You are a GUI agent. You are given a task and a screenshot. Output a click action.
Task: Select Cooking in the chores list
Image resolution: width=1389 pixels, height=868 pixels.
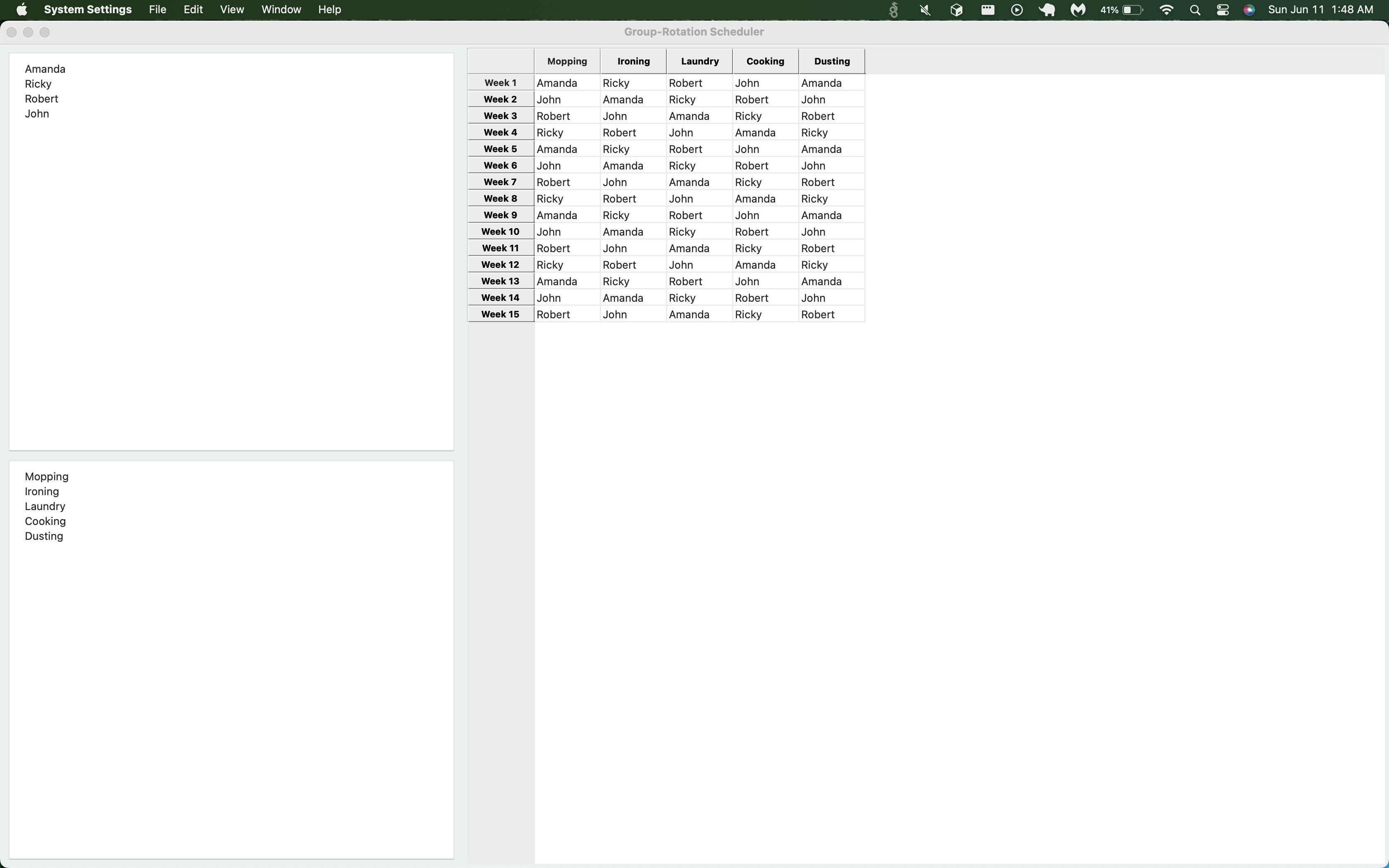click(45, 521)
